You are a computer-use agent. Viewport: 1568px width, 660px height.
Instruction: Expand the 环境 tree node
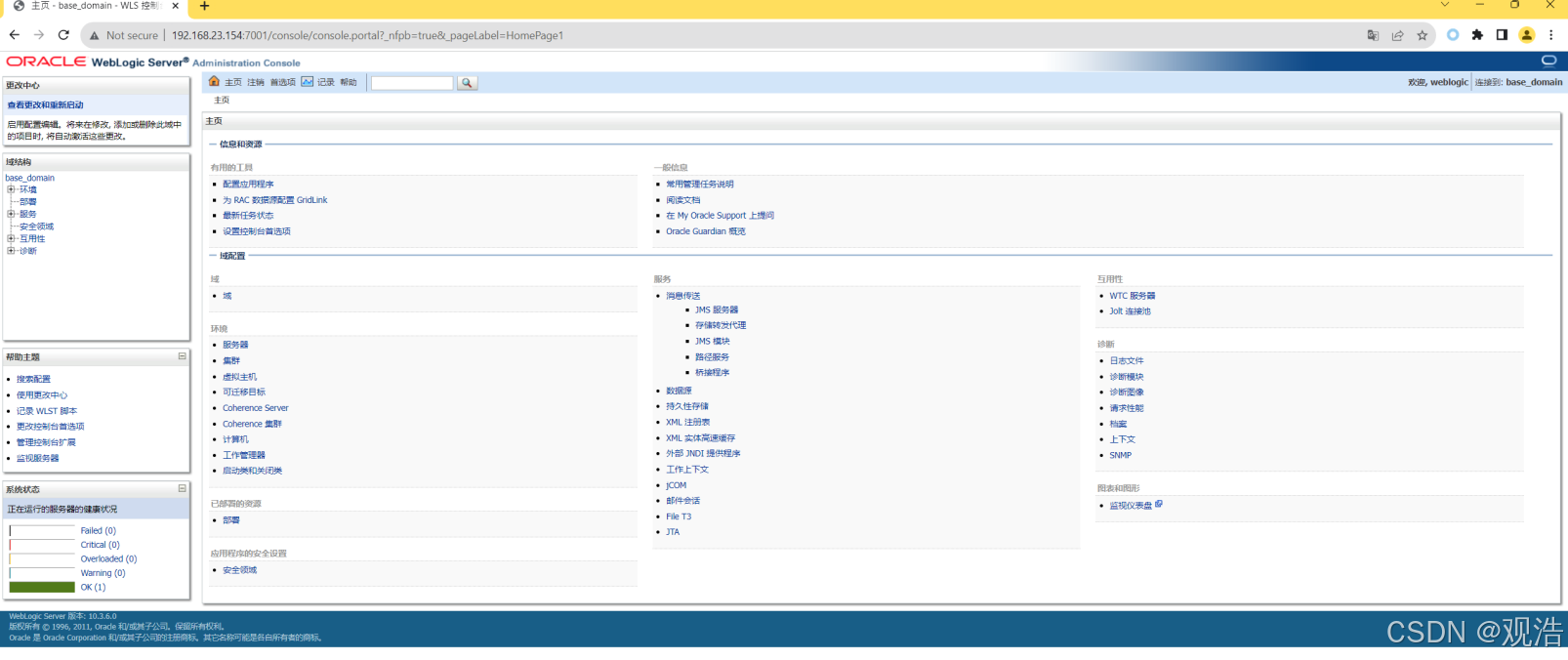pos(11,189)
